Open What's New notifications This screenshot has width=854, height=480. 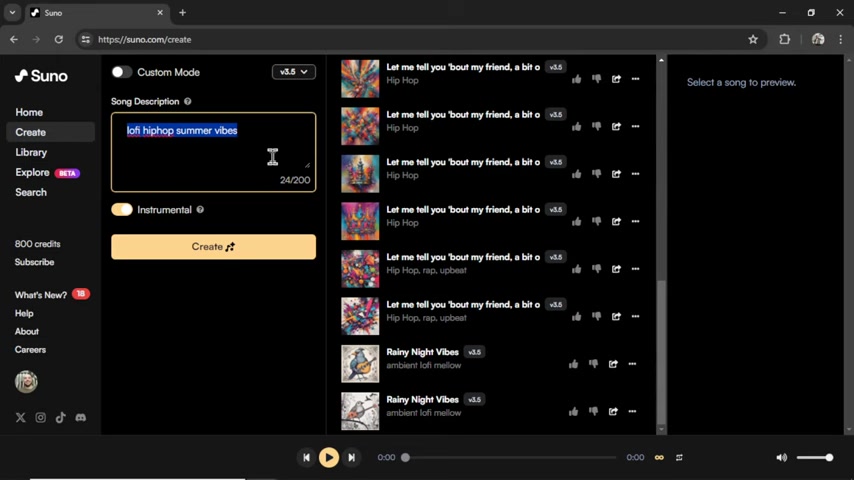tap(52, 295)
